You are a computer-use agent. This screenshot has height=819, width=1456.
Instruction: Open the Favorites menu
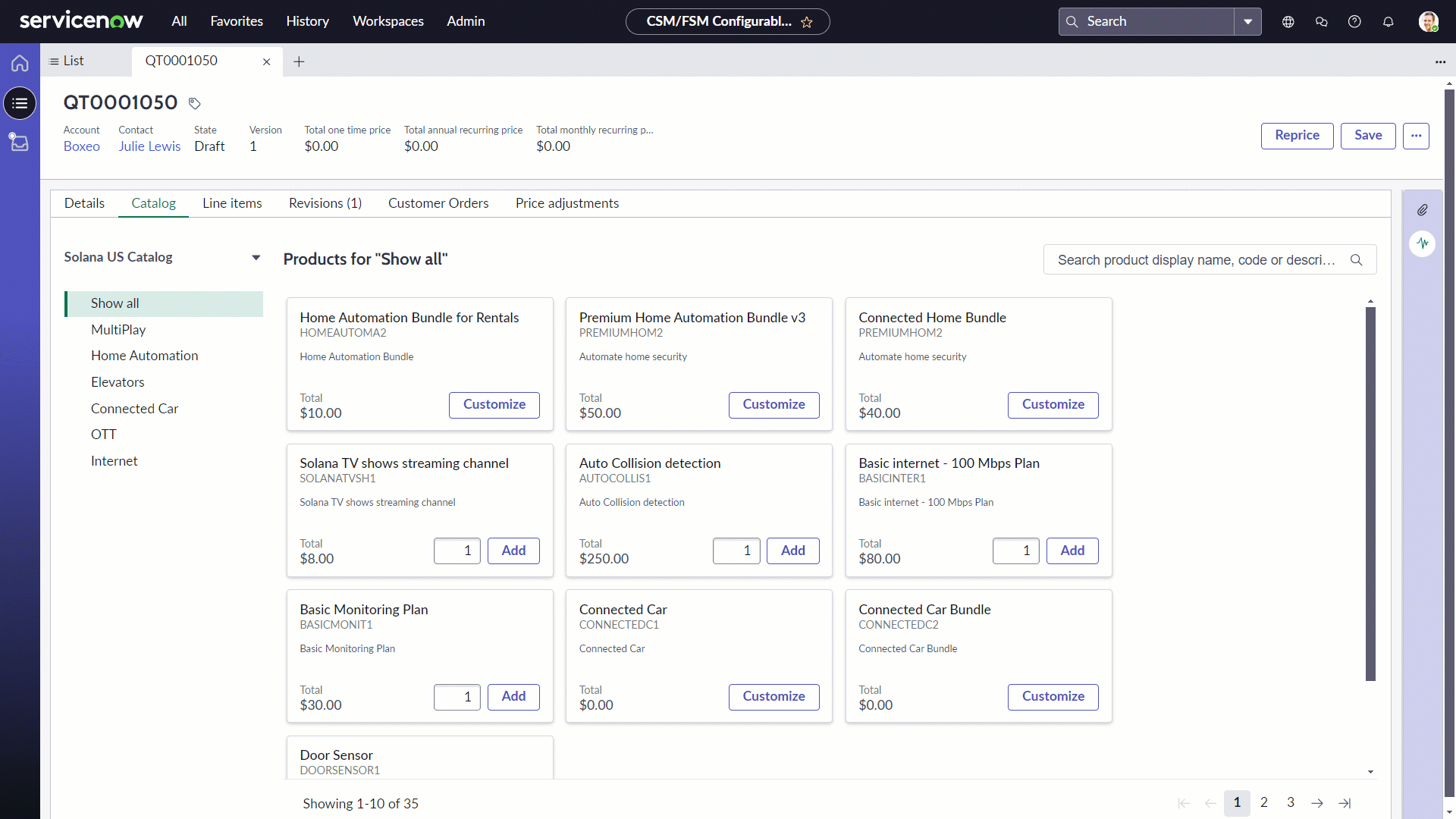tap(237, 21)
